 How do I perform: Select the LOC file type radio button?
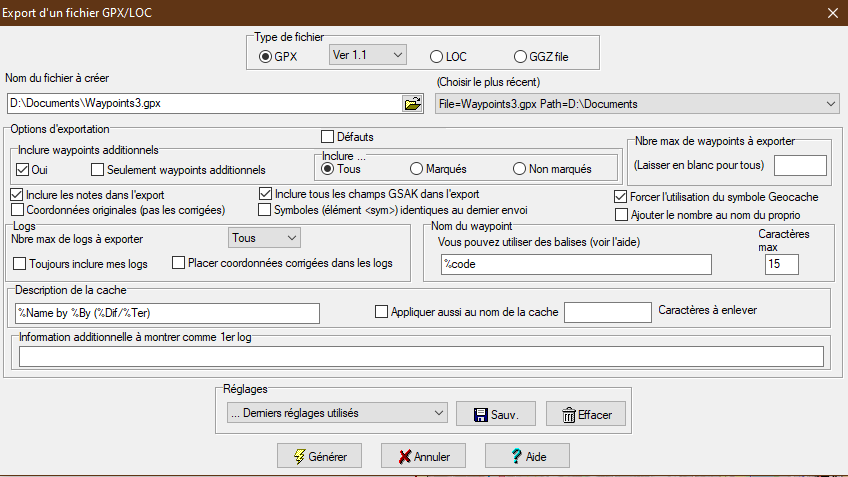click(x=436, y=56)
